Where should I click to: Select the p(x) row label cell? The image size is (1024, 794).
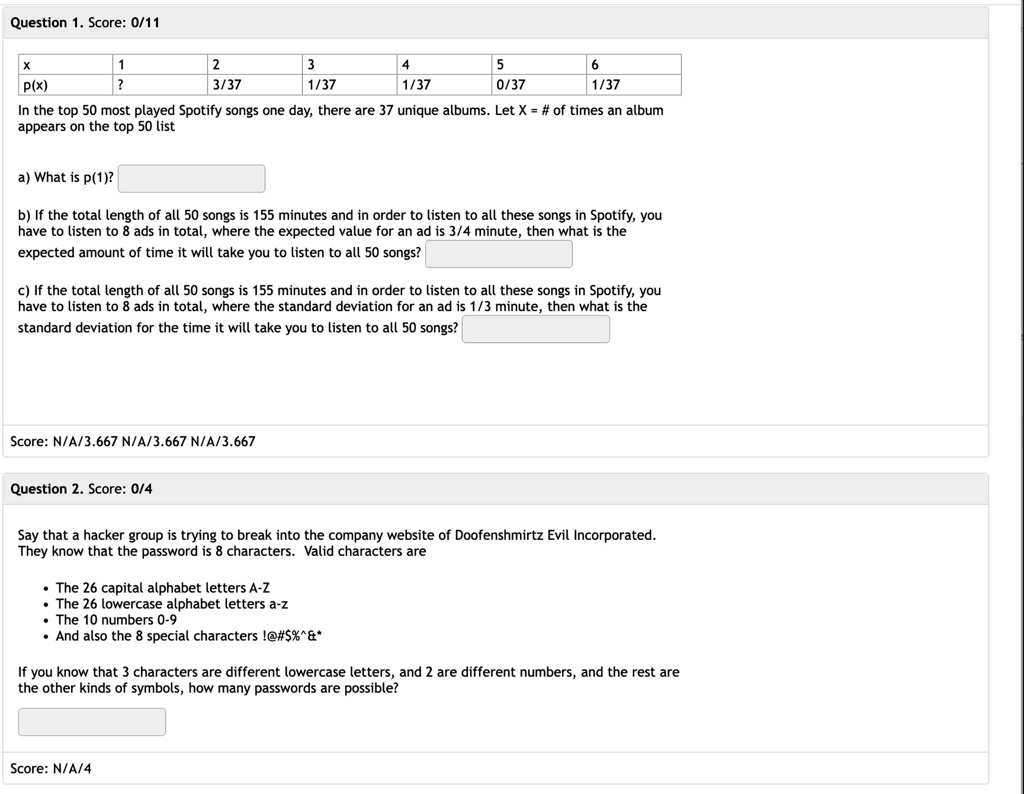(65, 85)
